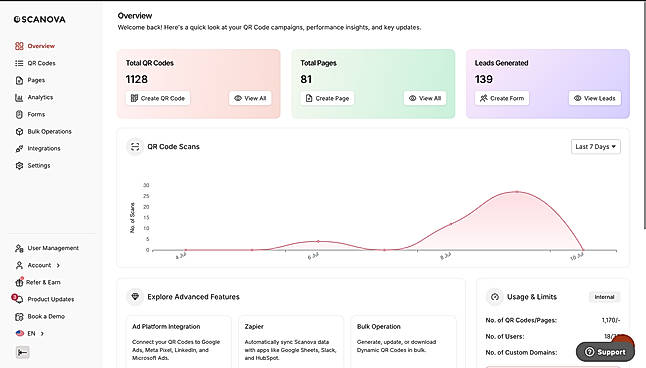
Task: Click the US flag language icon
Action: (19, 333)
